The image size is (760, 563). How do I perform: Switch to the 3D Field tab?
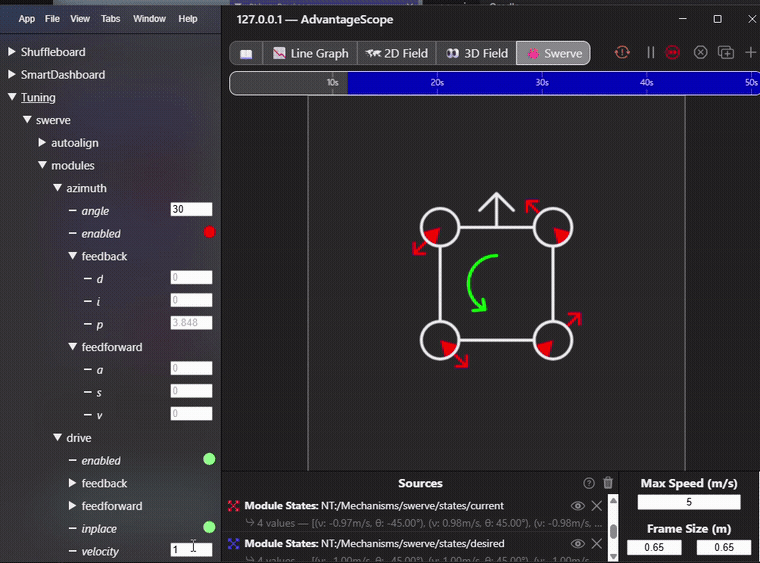[477, 53]
